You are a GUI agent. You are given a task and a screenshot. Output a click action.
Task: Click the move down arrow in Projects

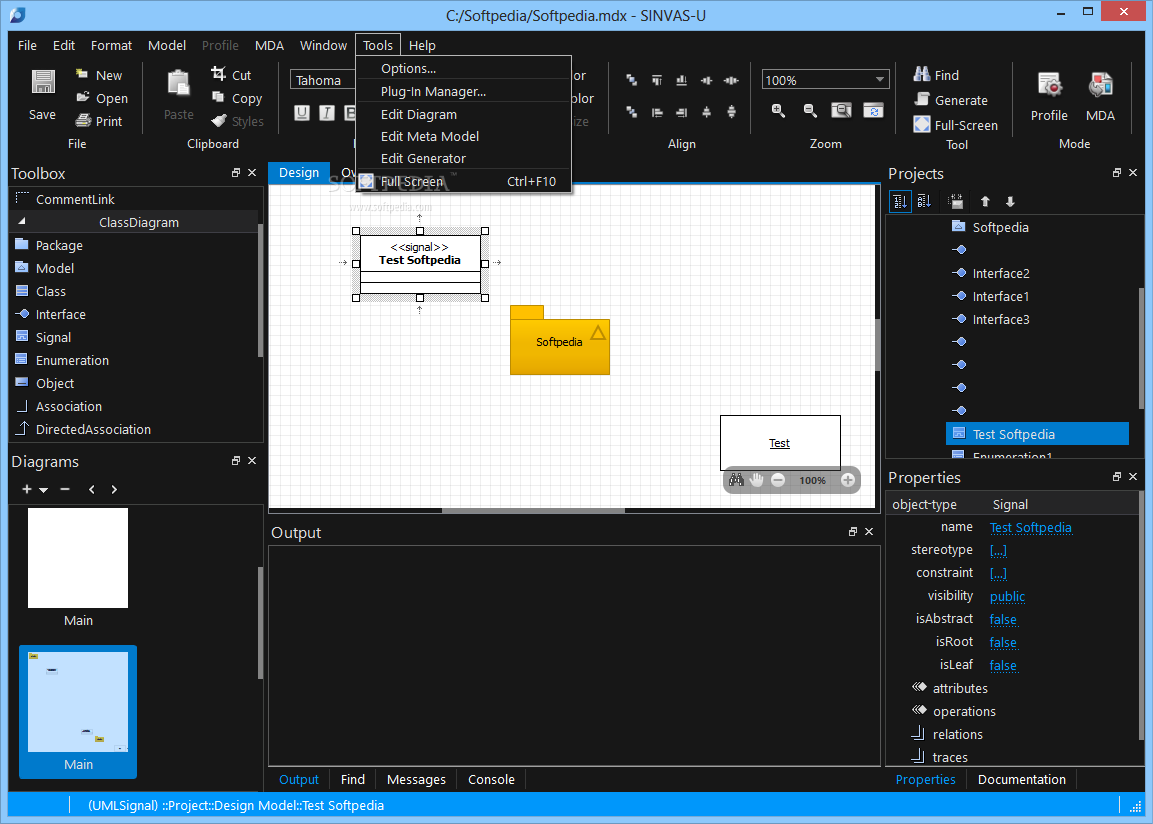1010,201
